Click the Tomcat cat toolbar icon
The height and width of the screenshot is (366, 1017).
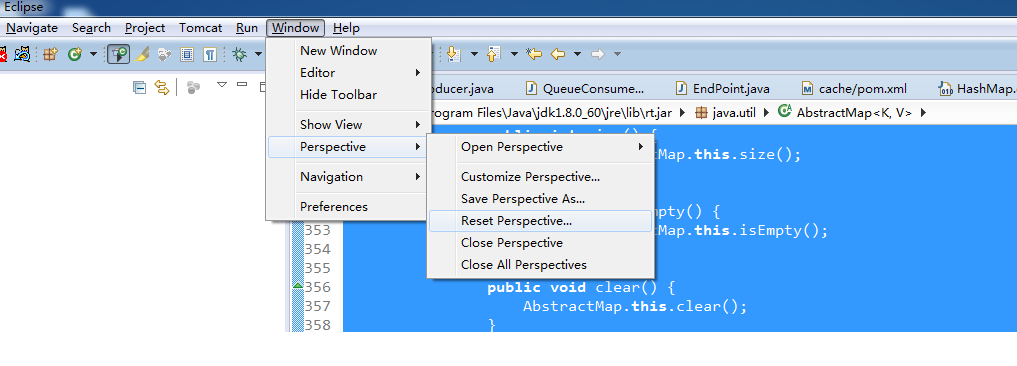[22, 55]
